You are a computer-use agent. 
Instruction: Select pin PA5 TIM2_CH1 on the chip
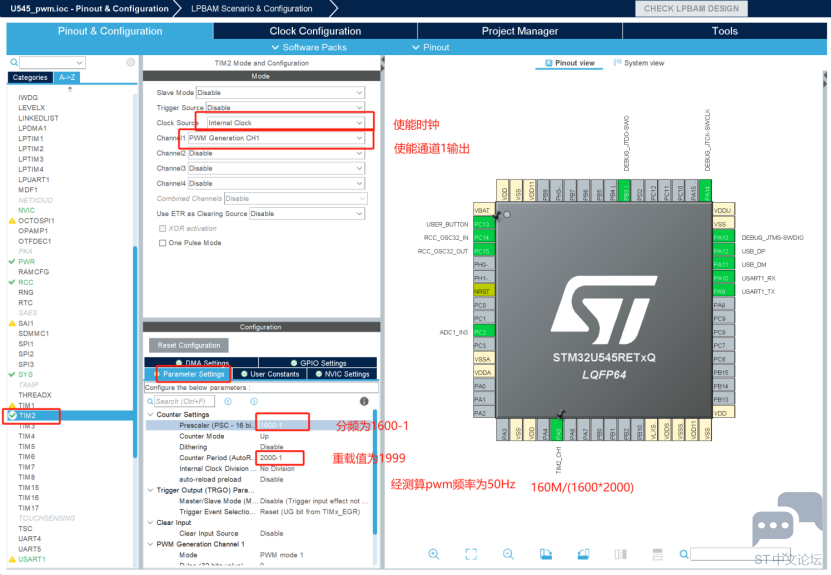[558, 430]
